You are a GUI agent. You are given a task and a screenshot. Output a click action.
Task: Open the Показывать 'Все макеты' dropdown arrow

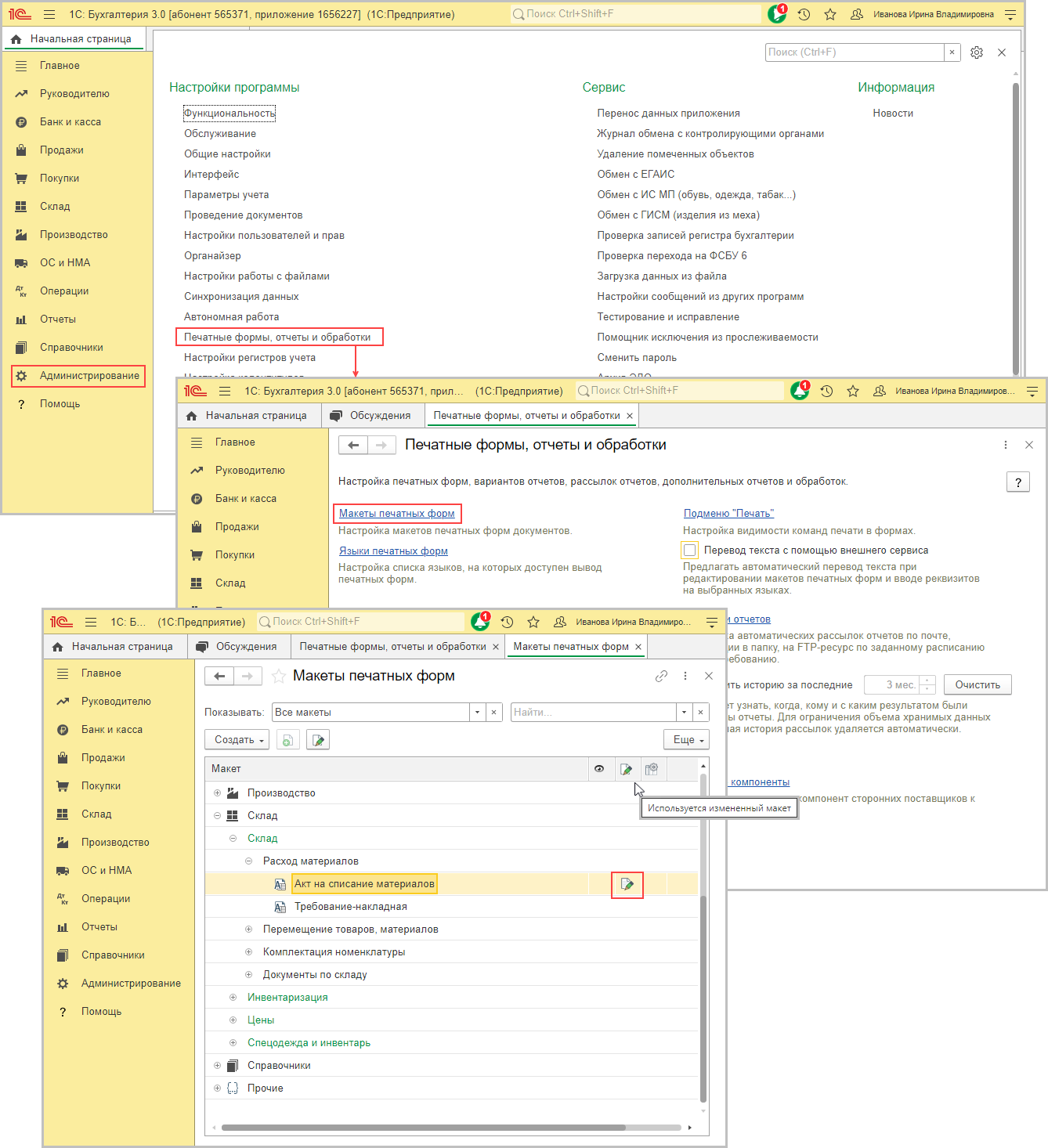(x=477, y=712)
